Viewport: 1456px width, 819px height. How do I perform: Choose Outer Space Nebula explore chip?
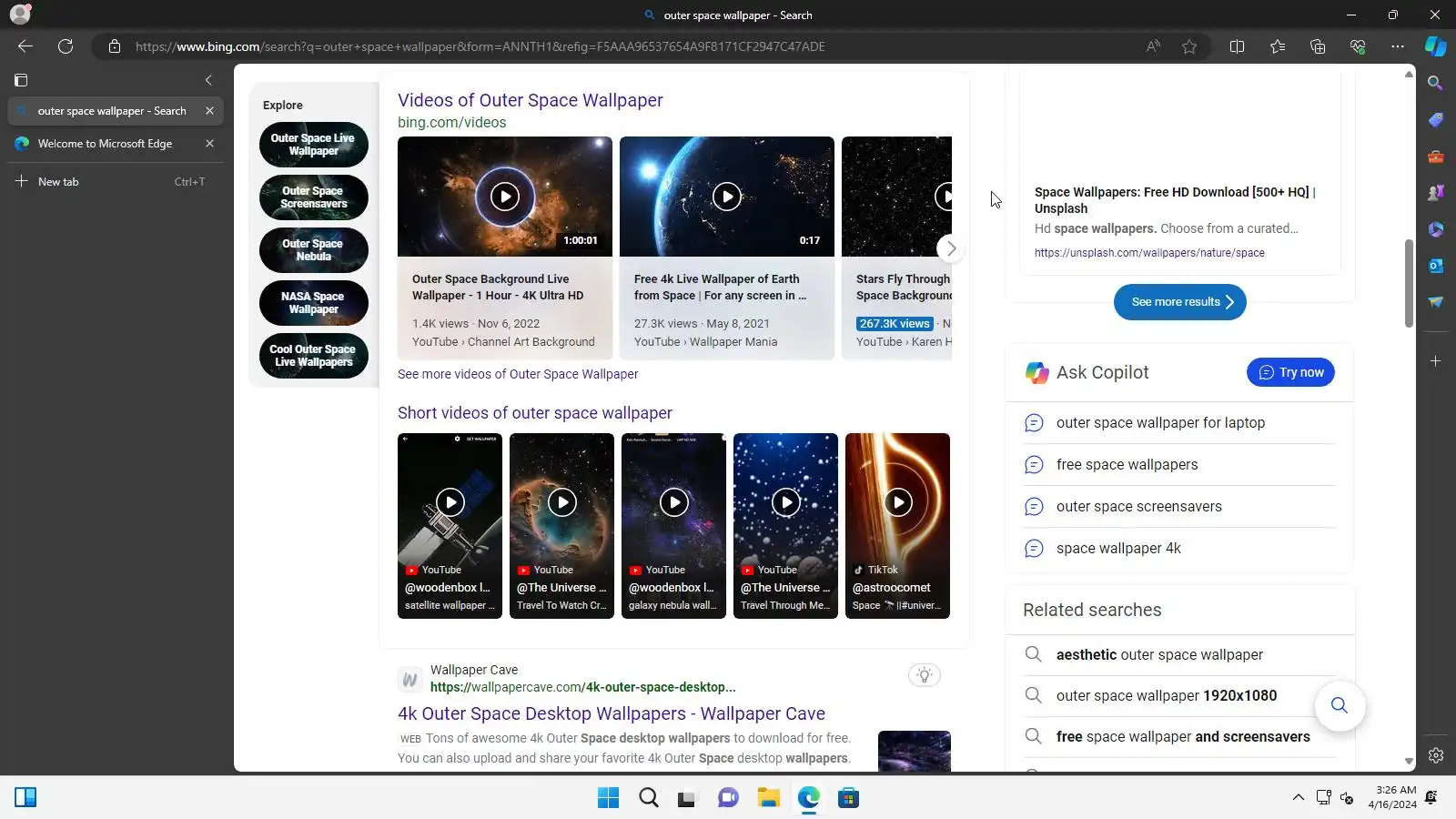(x=313, y=250)
